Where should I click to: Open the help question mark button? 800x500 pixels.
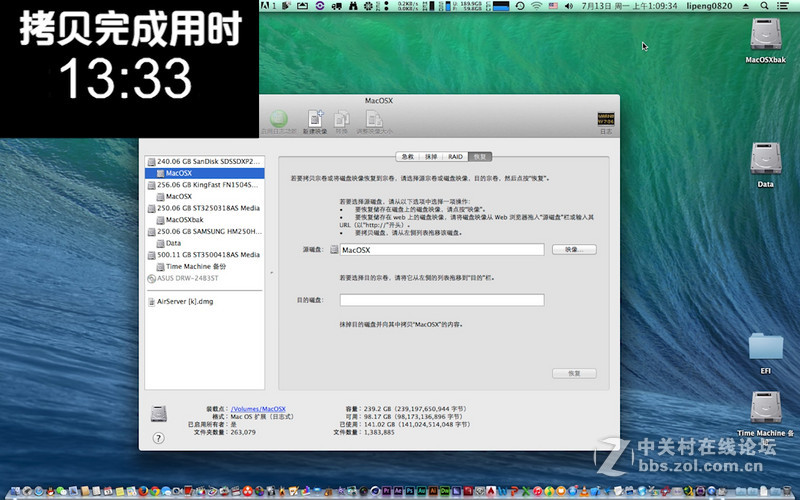tap(159, 438)
